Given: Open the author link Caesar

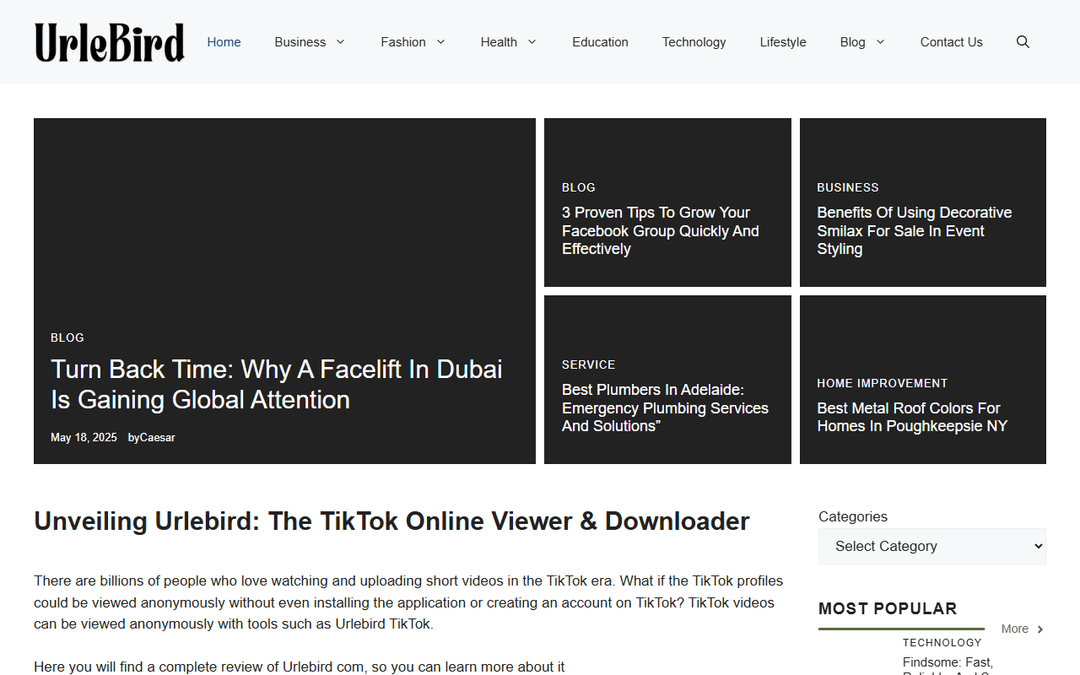Looking at the screenshot, I should (x=157, y=437).
